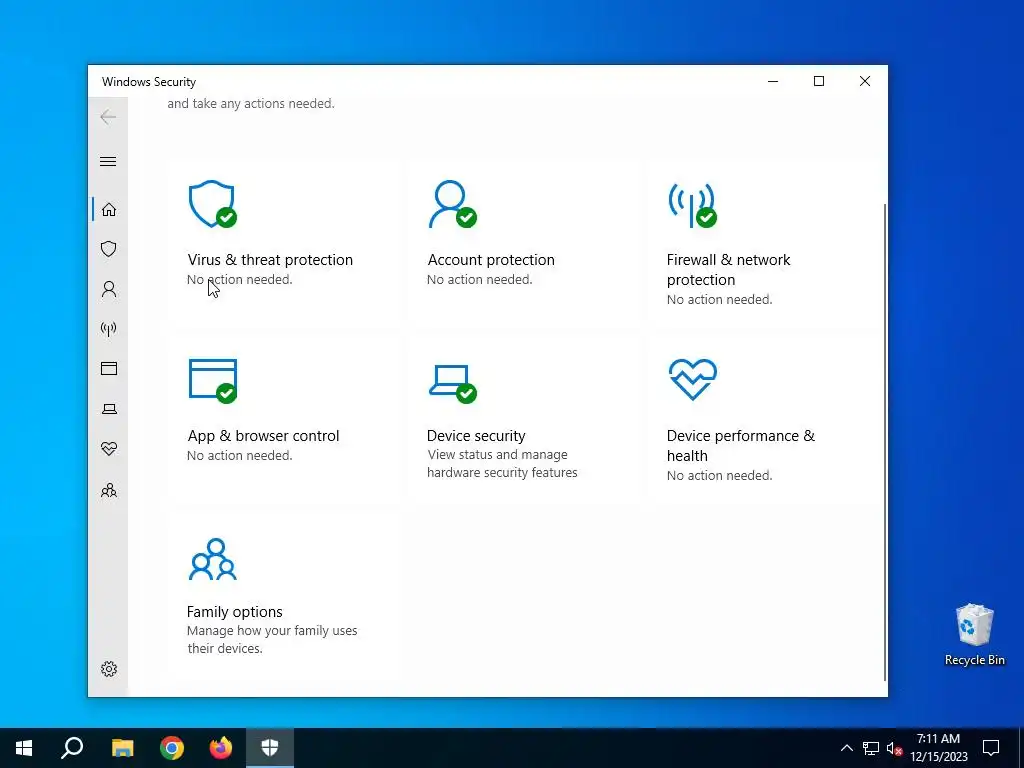Click the large Device performance heart icon
Image resolution: width=1024 pixels, height=768 pixels.
tap(693, 379)
